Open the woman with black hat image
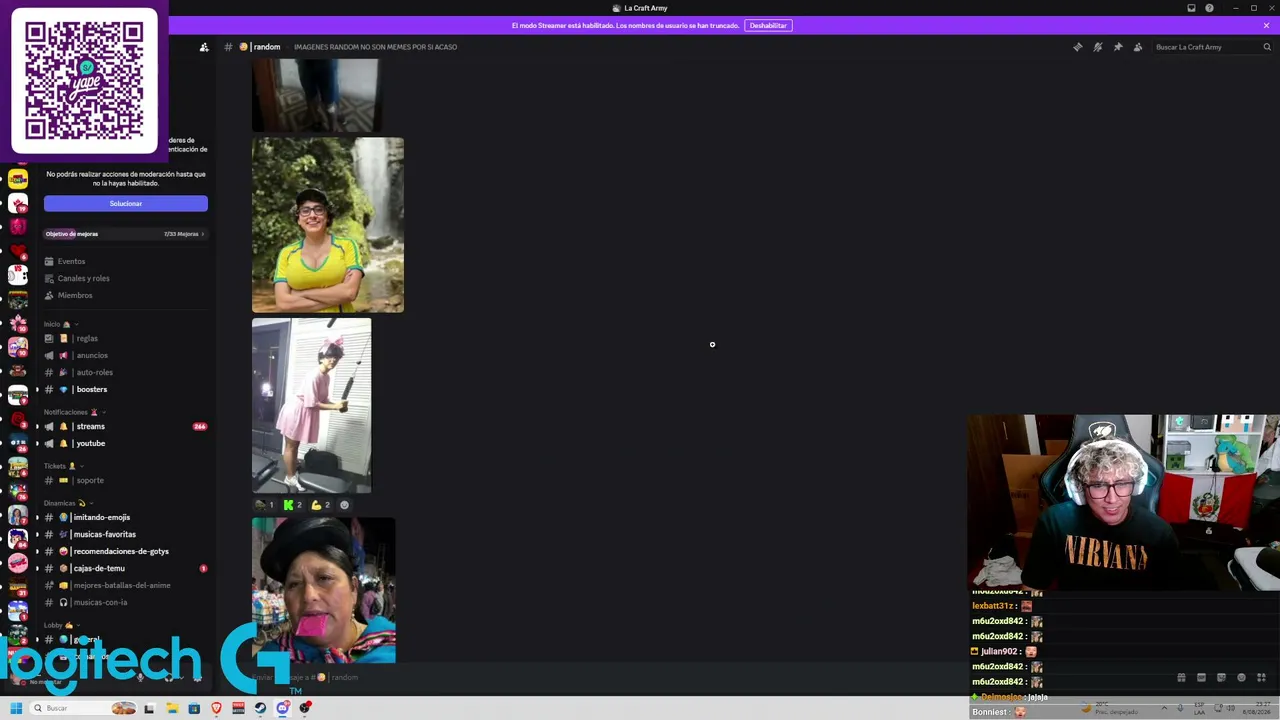Image resolution: width=1280 pixels, height=720 pixels. pyautogui.click(x=324, y=590)
